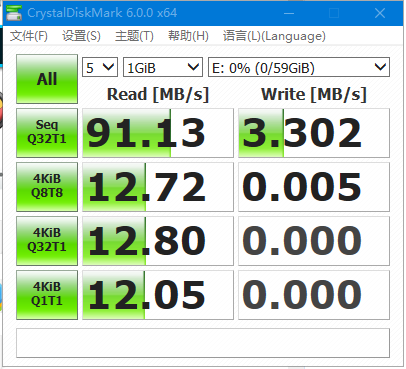Expand the E: 0% drive selection dropdown
Image resolution: width=406 pixels, height=369 pixels.
click(x=299, y=68)
